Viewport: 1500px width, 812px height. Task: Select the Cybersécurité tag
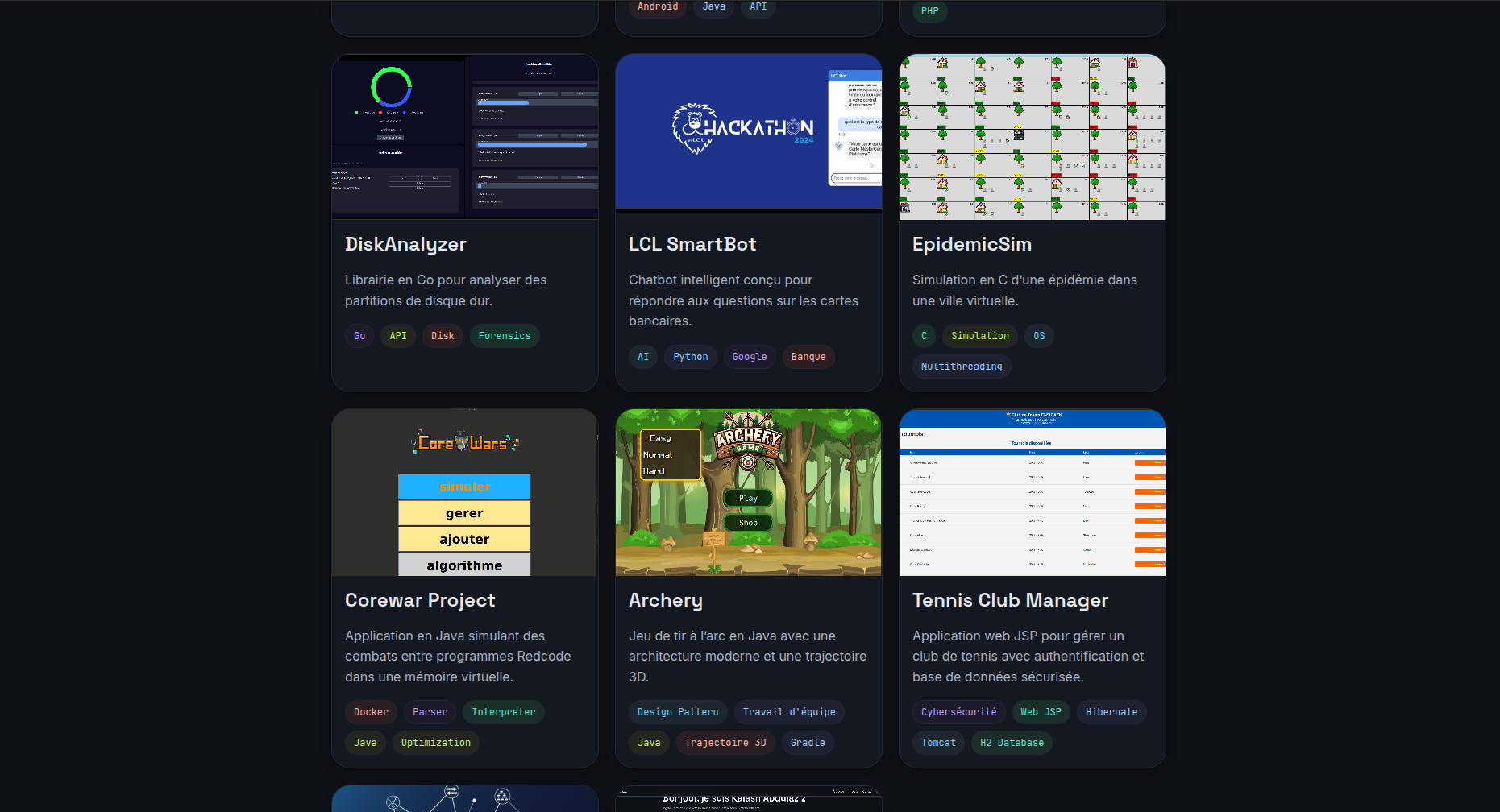pos(958,712)
